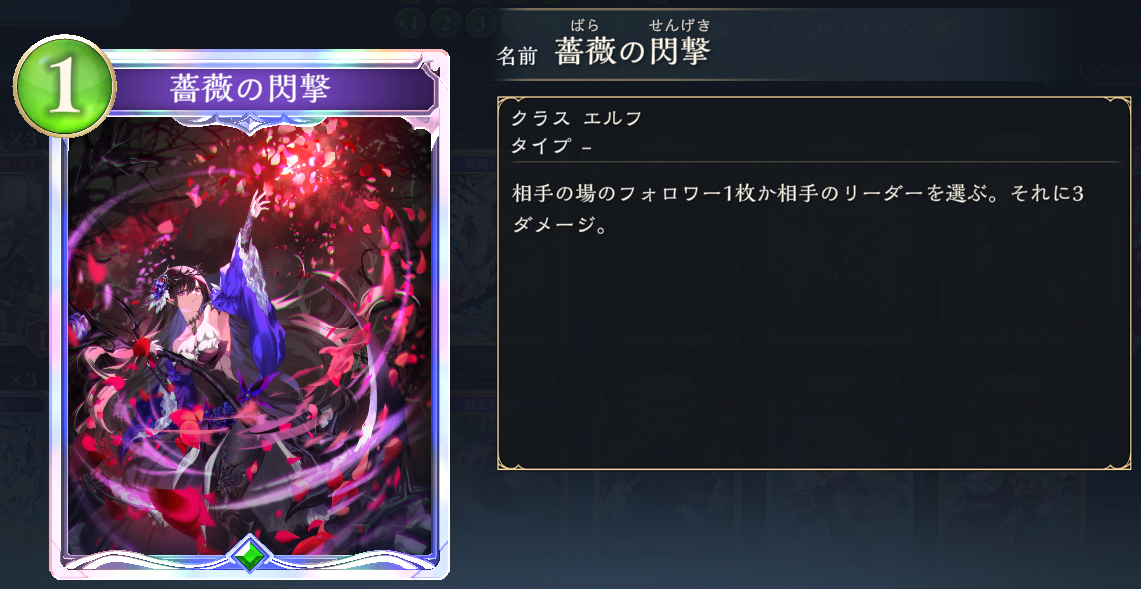
Task: Click the 薔薇の閃撃 title banner on the card
Action: click(x=251, y=90)
